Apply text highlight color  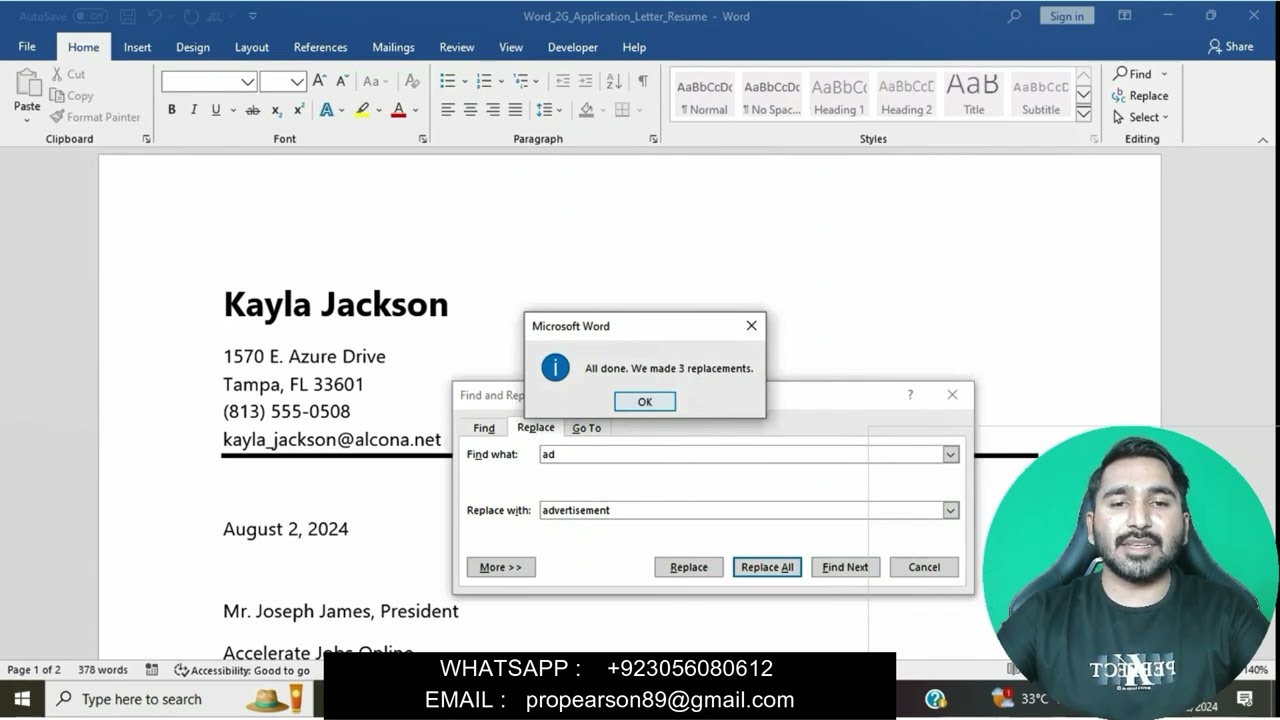[362, 110]
